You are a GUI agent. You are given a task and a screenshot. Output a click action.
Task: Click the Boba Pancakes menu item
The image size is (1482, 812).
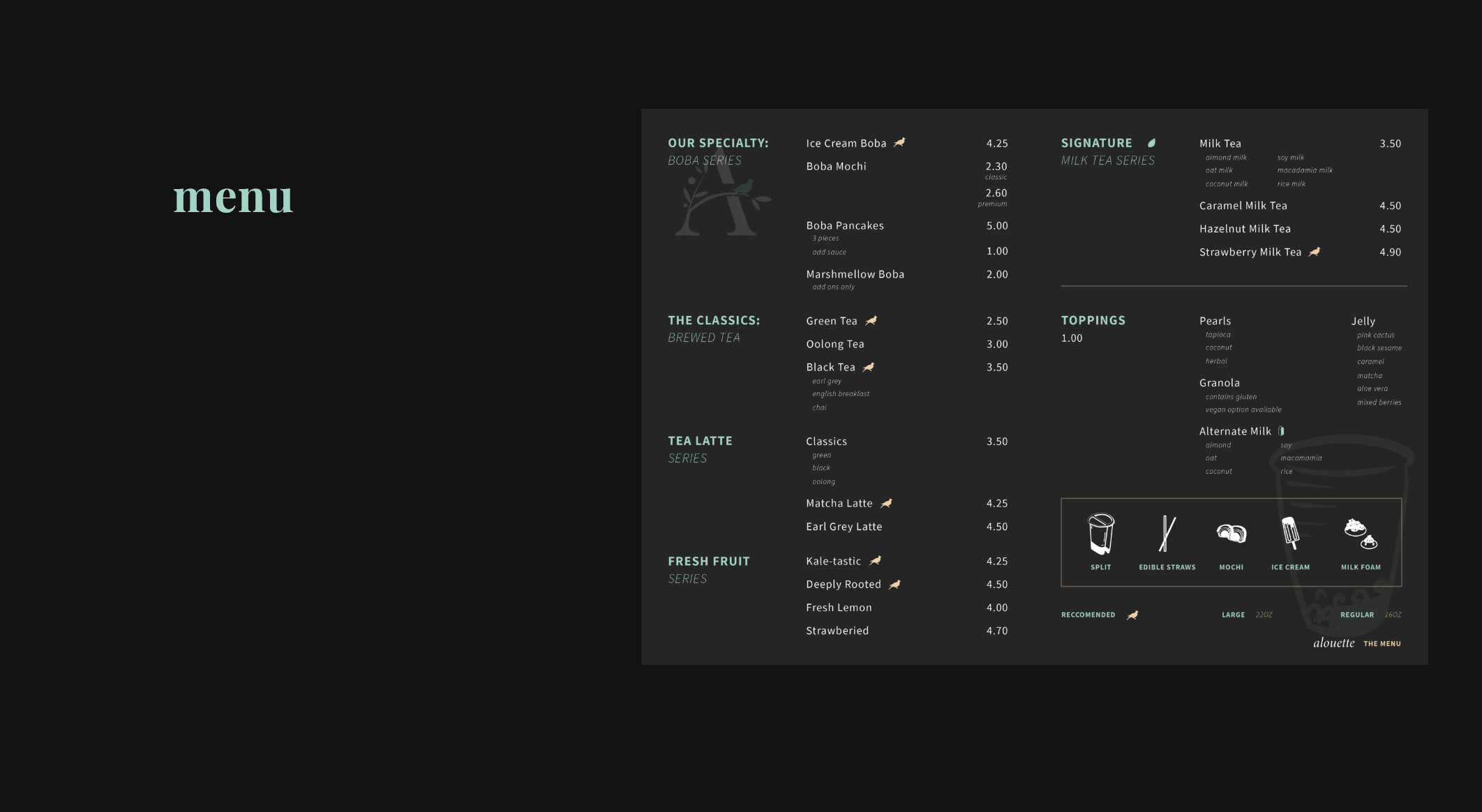coord(844,225)
